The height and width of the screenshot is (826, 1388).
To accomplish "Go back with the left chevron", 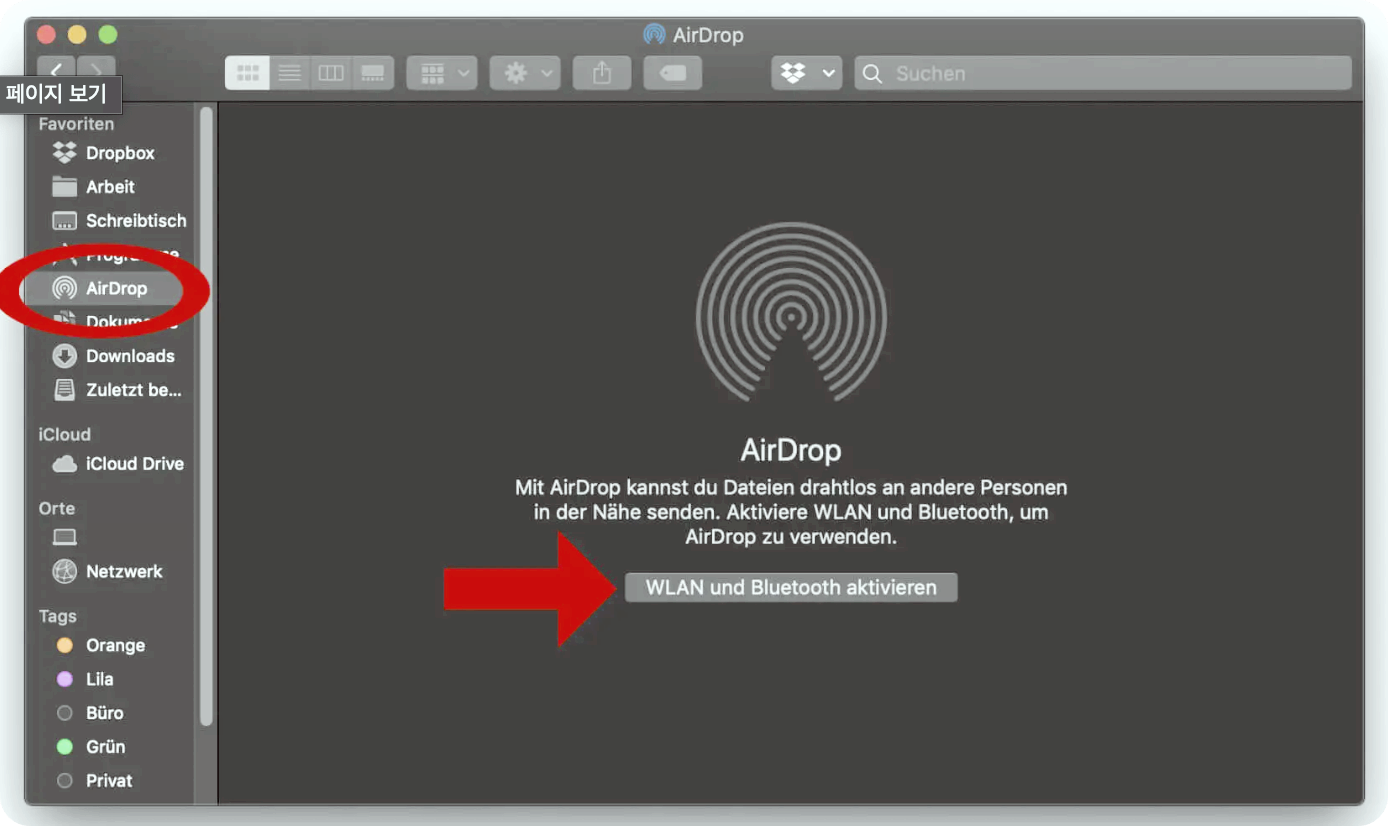I will pyautogui.click(x=56, y=69).
